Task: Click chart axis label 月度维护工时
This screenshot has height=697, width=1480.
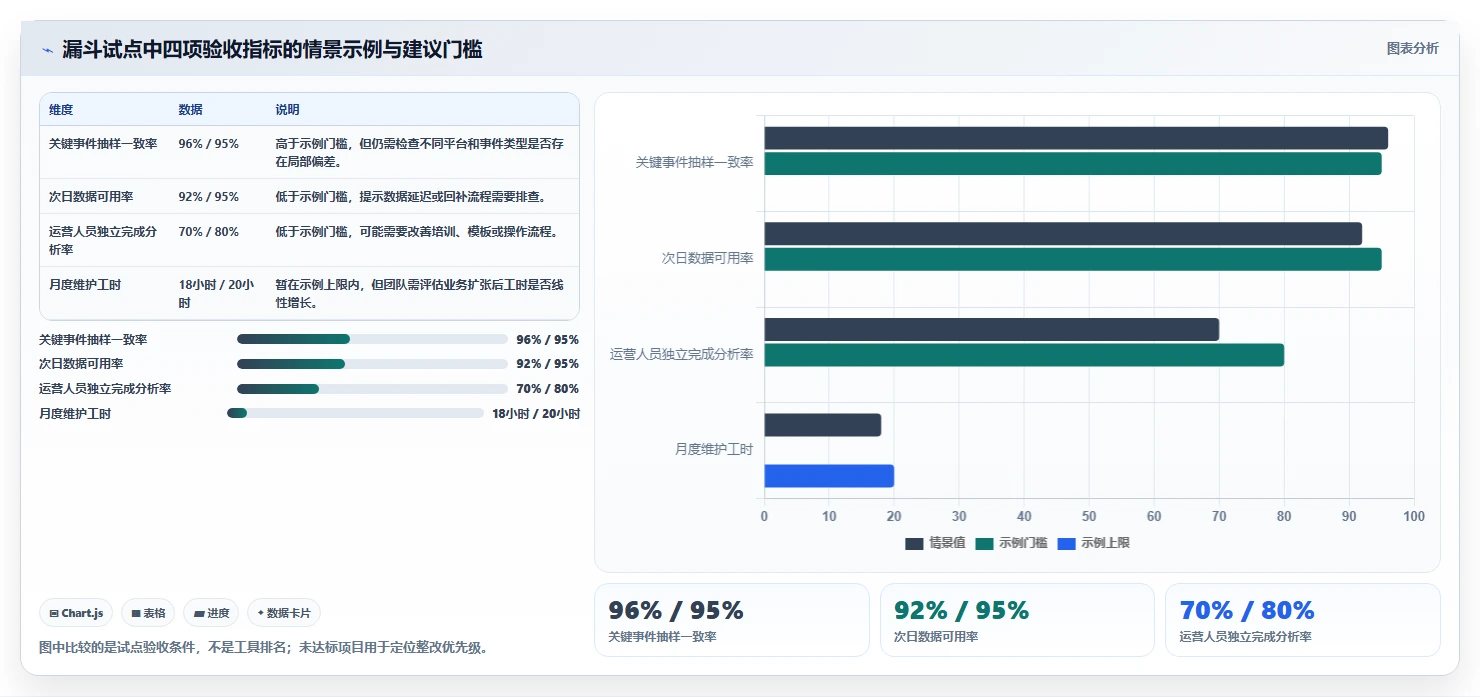Action: click(x=714, y=450)
